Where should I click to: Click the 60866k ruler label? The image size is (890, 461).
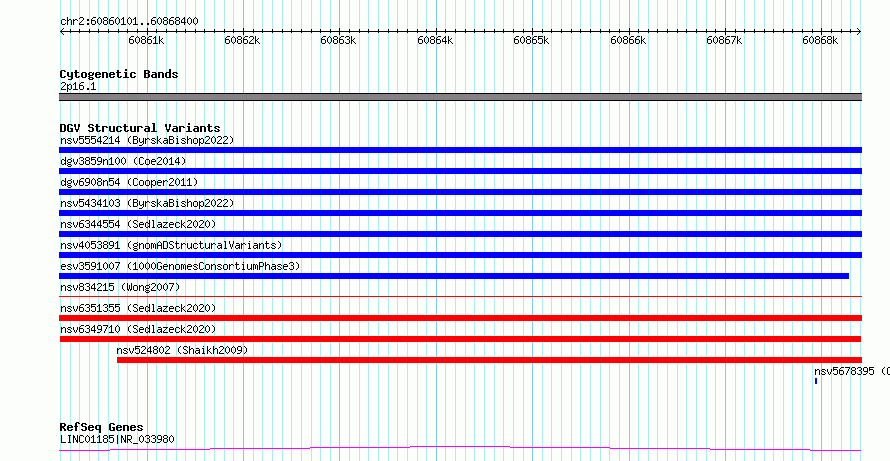click(x=628, y=40)
